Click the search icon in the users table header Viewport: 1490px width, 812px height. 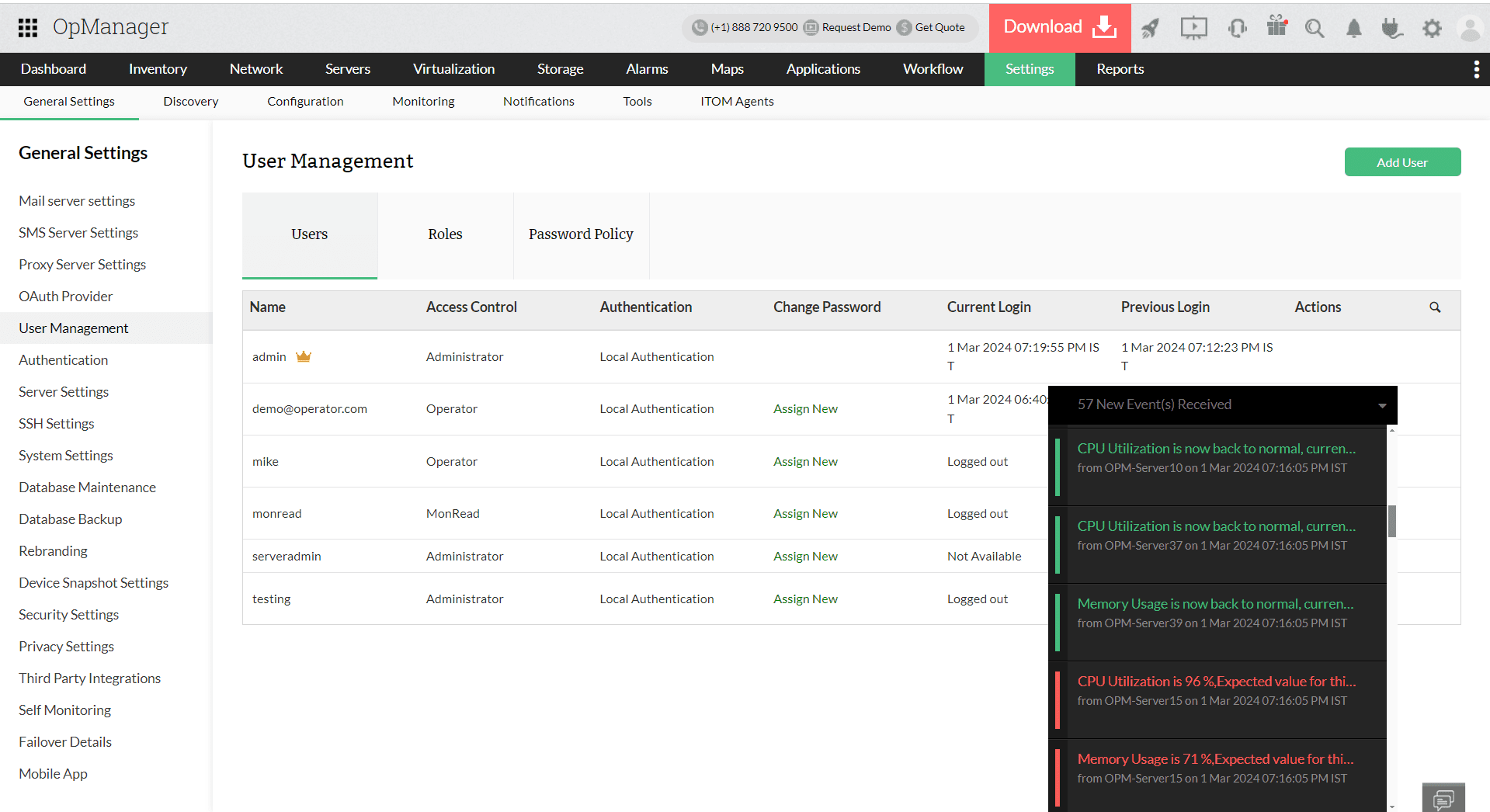tap(1435, 307)
